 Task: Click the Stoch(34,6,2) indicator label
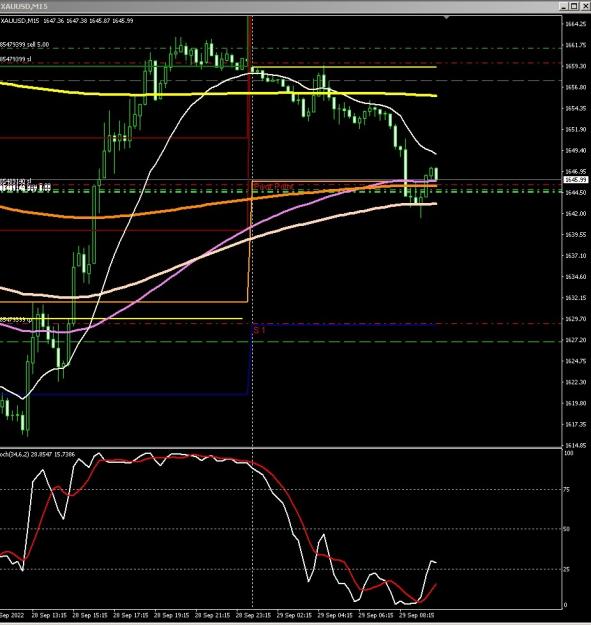pyautogui.click(x=37, y=454)
